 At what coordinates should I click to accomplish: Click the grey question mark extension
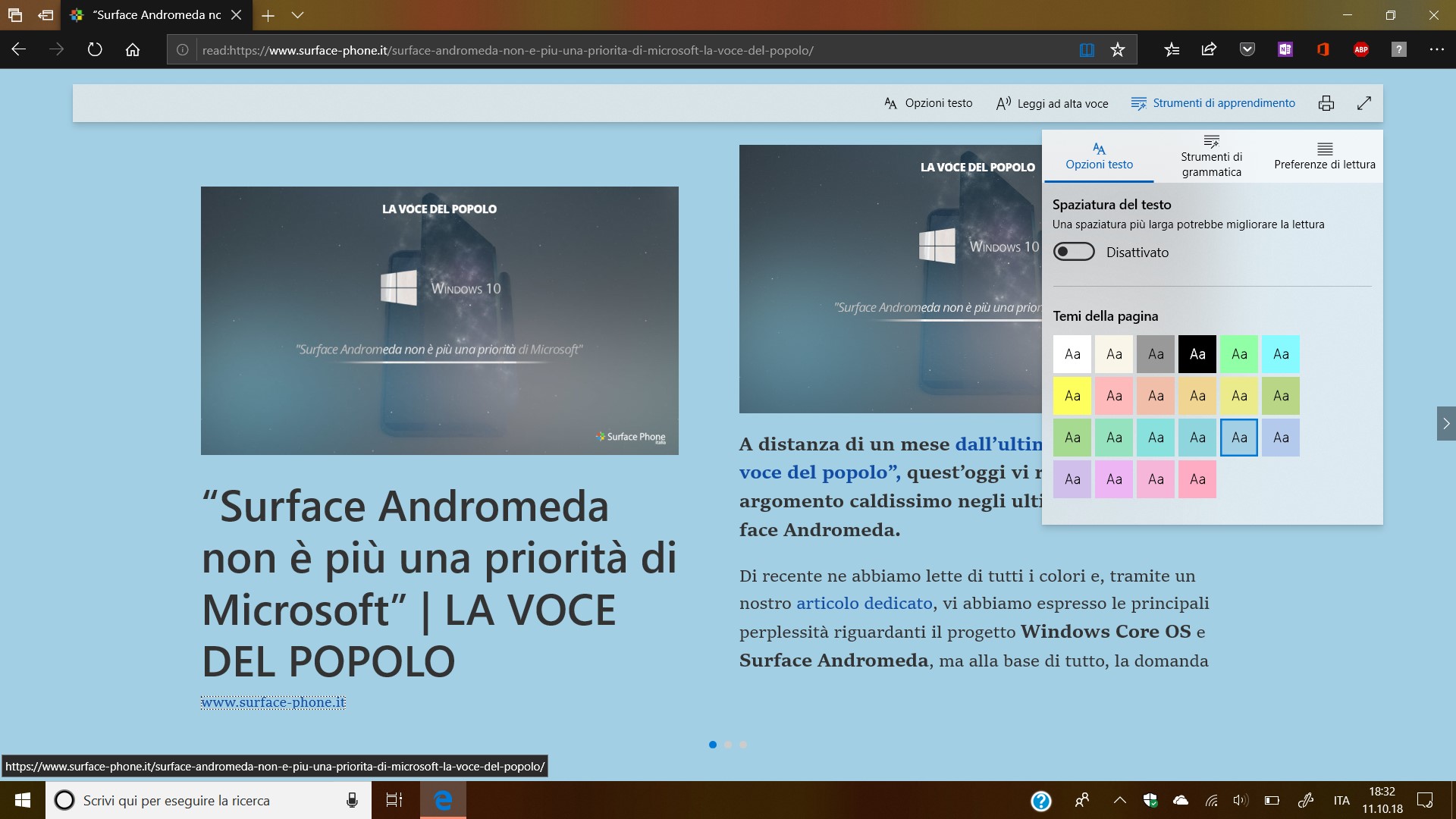[x=1399, y=49]
